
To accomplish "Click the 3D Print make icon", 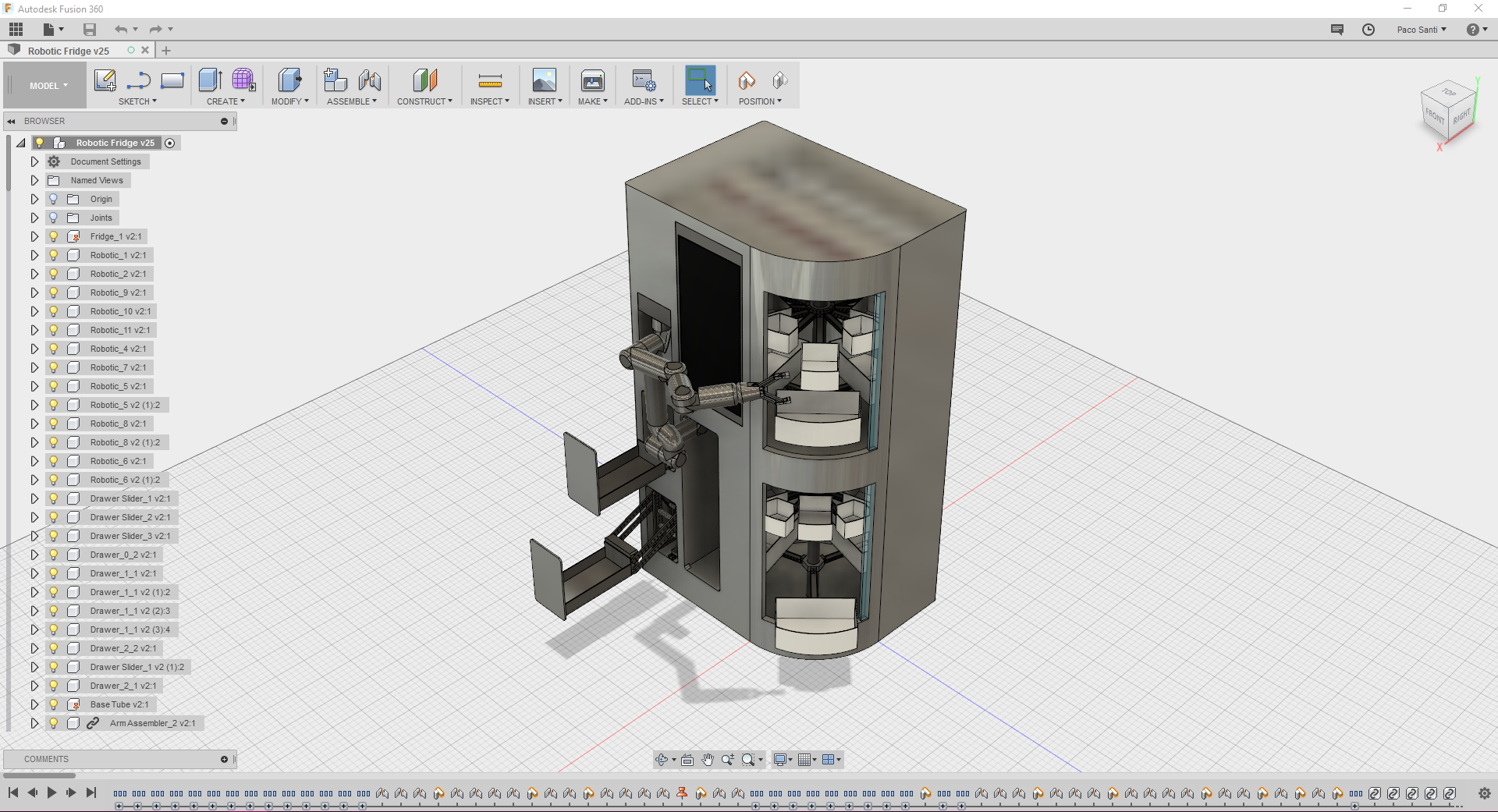I will [593, 80].
